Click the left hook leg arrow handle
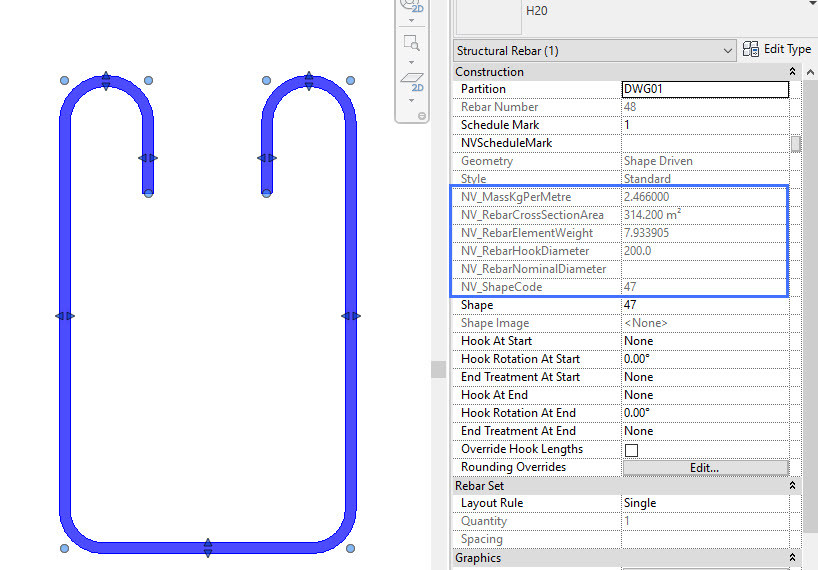Viewport: 818px width, 570px height. [x=148, y=158]
